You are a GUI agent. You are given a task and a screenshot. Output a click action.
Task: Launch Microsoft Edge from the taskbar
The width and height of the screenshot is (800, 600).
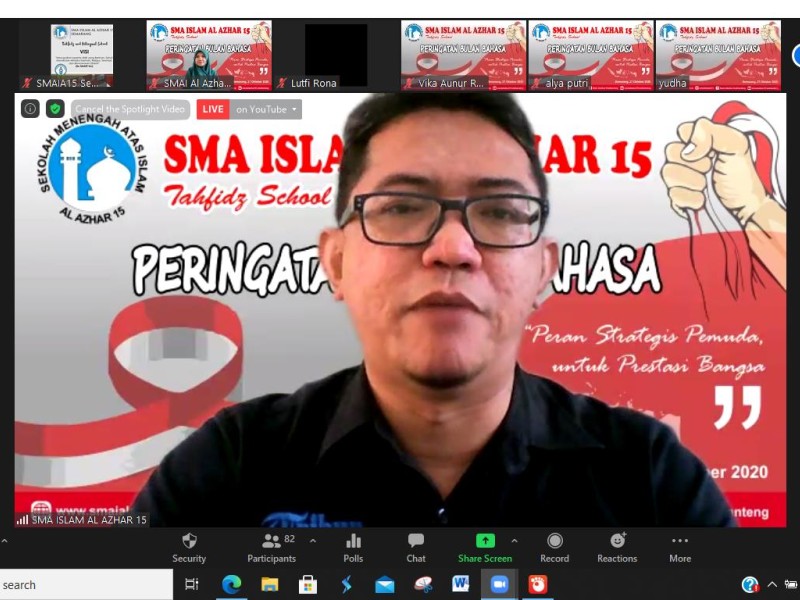tap(231, 585)
